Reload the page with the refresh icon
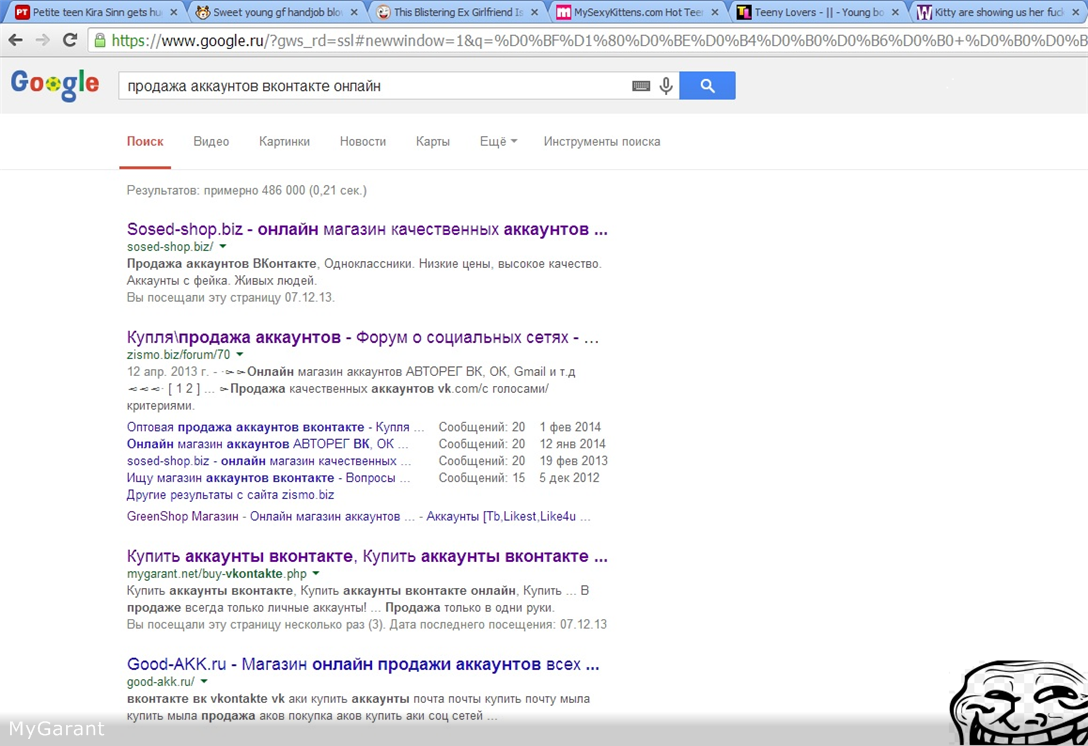 coord(70,40)
